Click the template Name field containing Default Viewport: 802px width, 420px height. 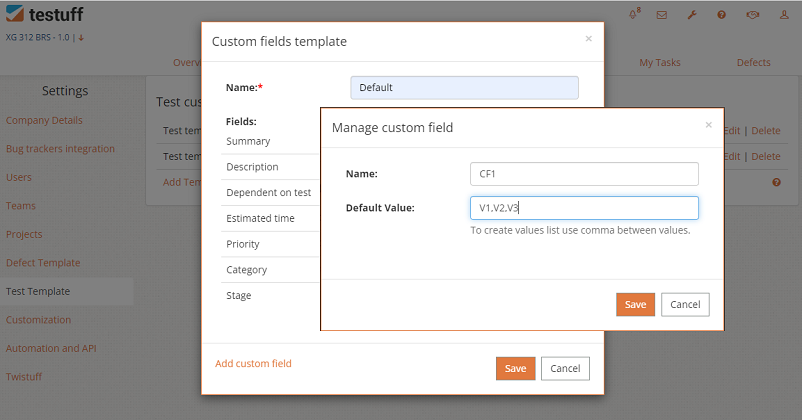pyautogui.click(x=464, y=87)
